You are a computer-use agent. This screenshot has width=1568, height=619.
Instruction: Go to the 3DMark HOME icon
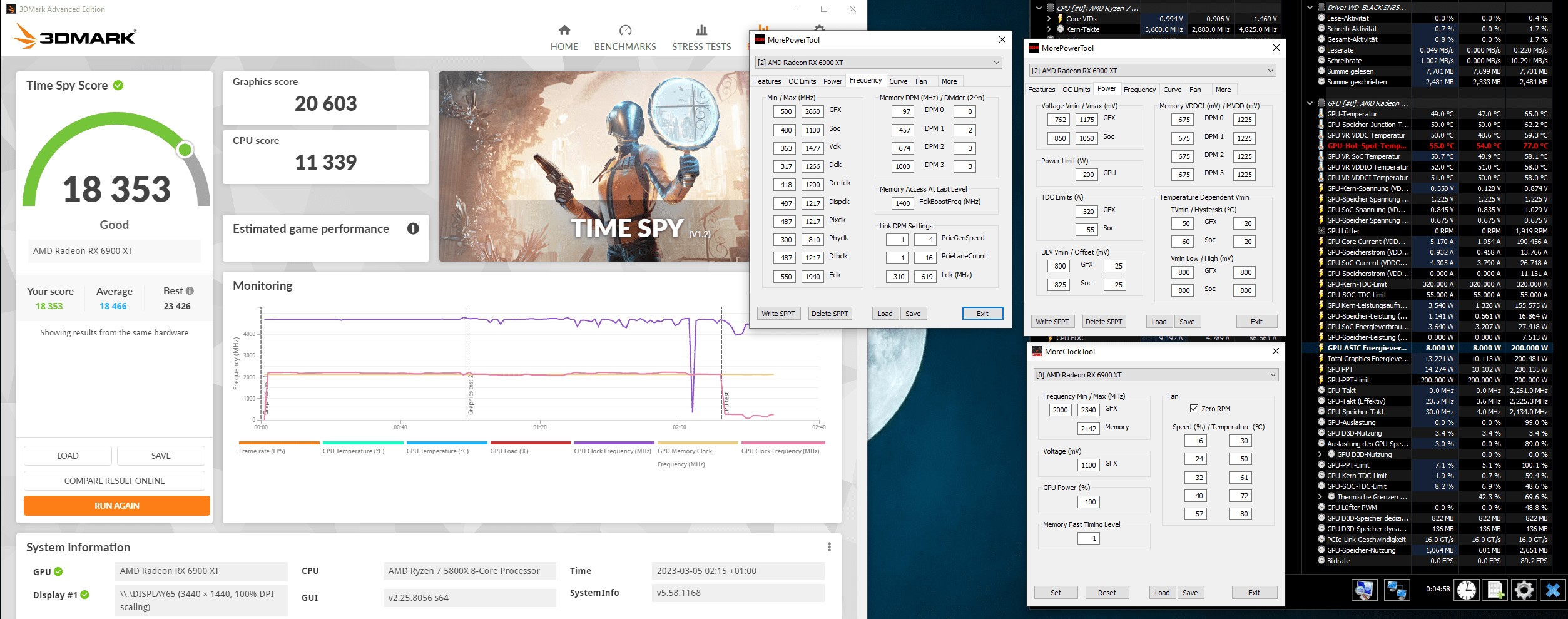564,30
